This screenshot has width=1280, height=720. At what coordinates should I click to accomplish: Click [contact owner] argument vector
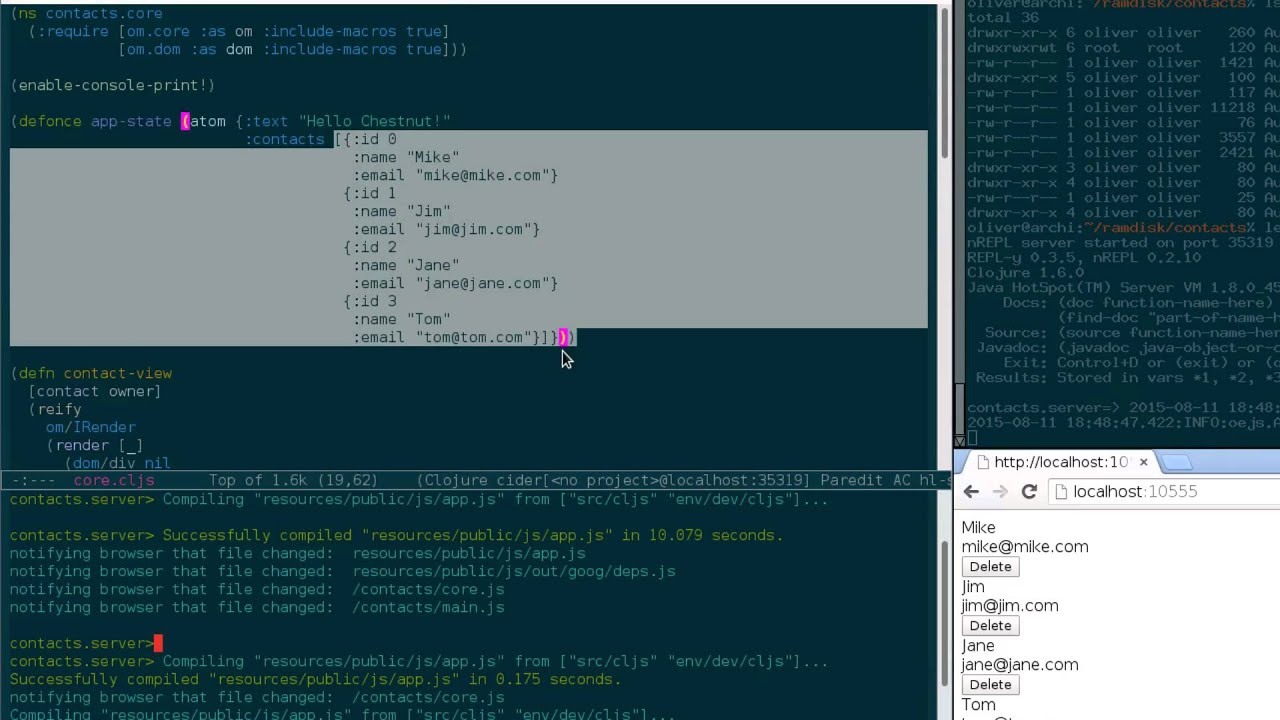pos(95,392)
